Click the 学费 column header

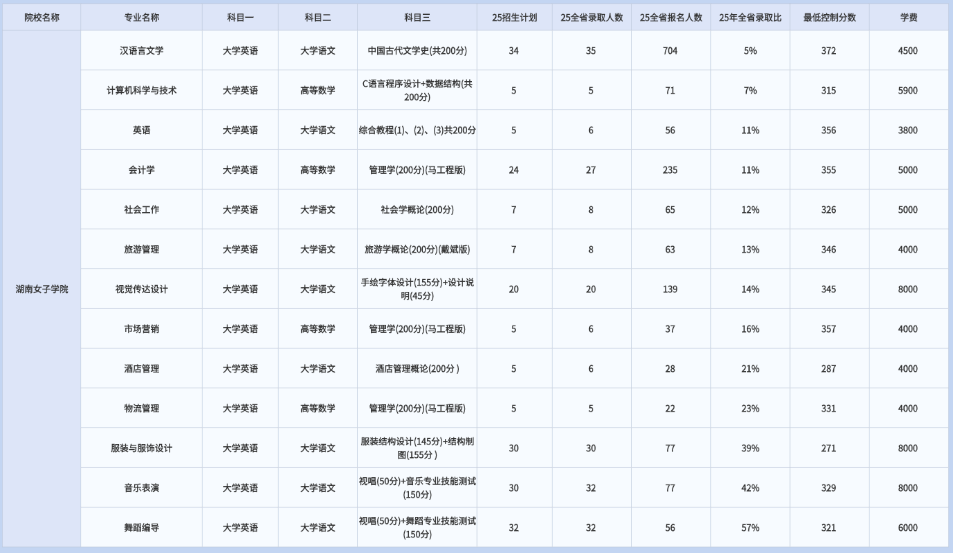907,18
